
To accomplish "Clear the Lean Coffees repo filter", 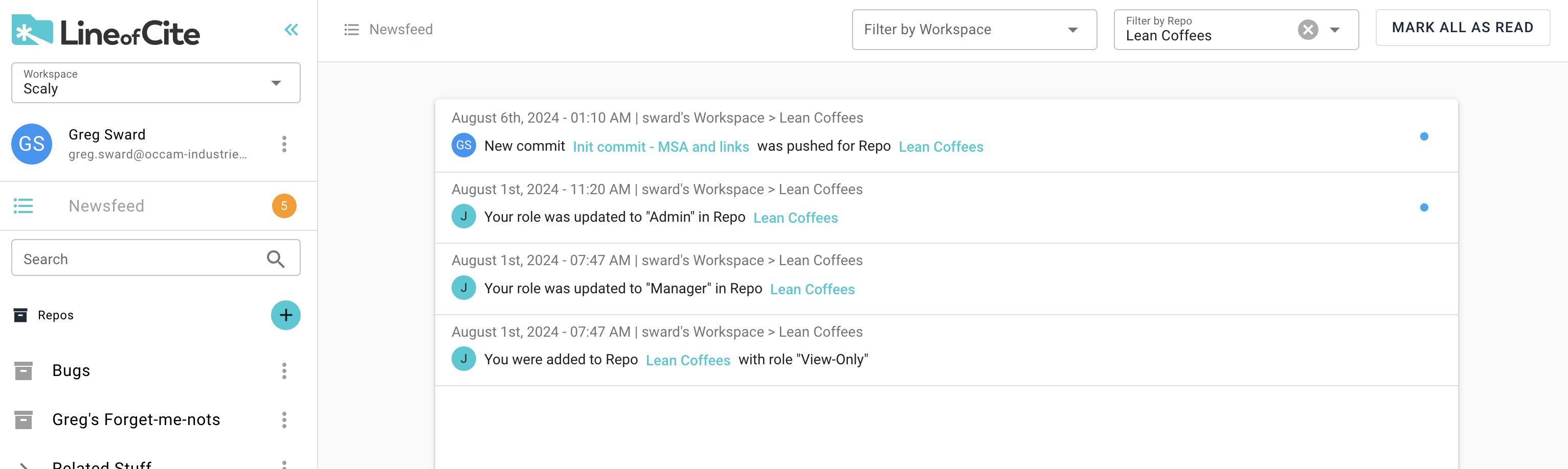I will tap(1308, 30).
